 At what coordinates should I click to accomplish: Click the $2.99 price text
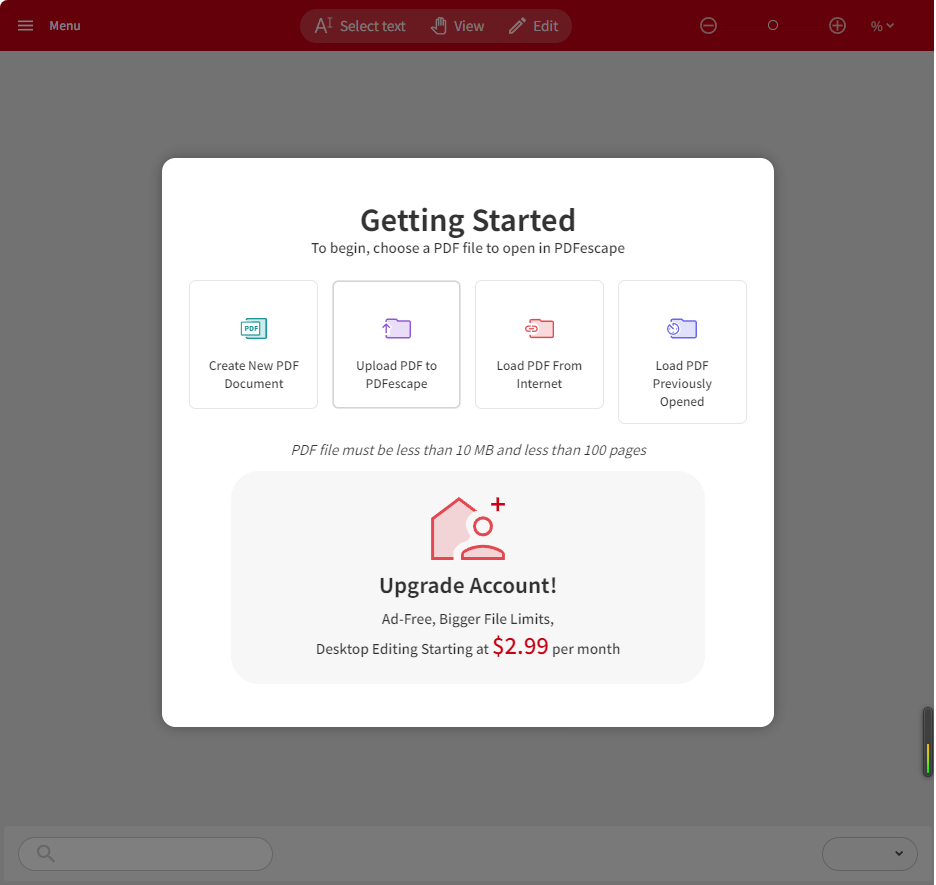(520, 646)
